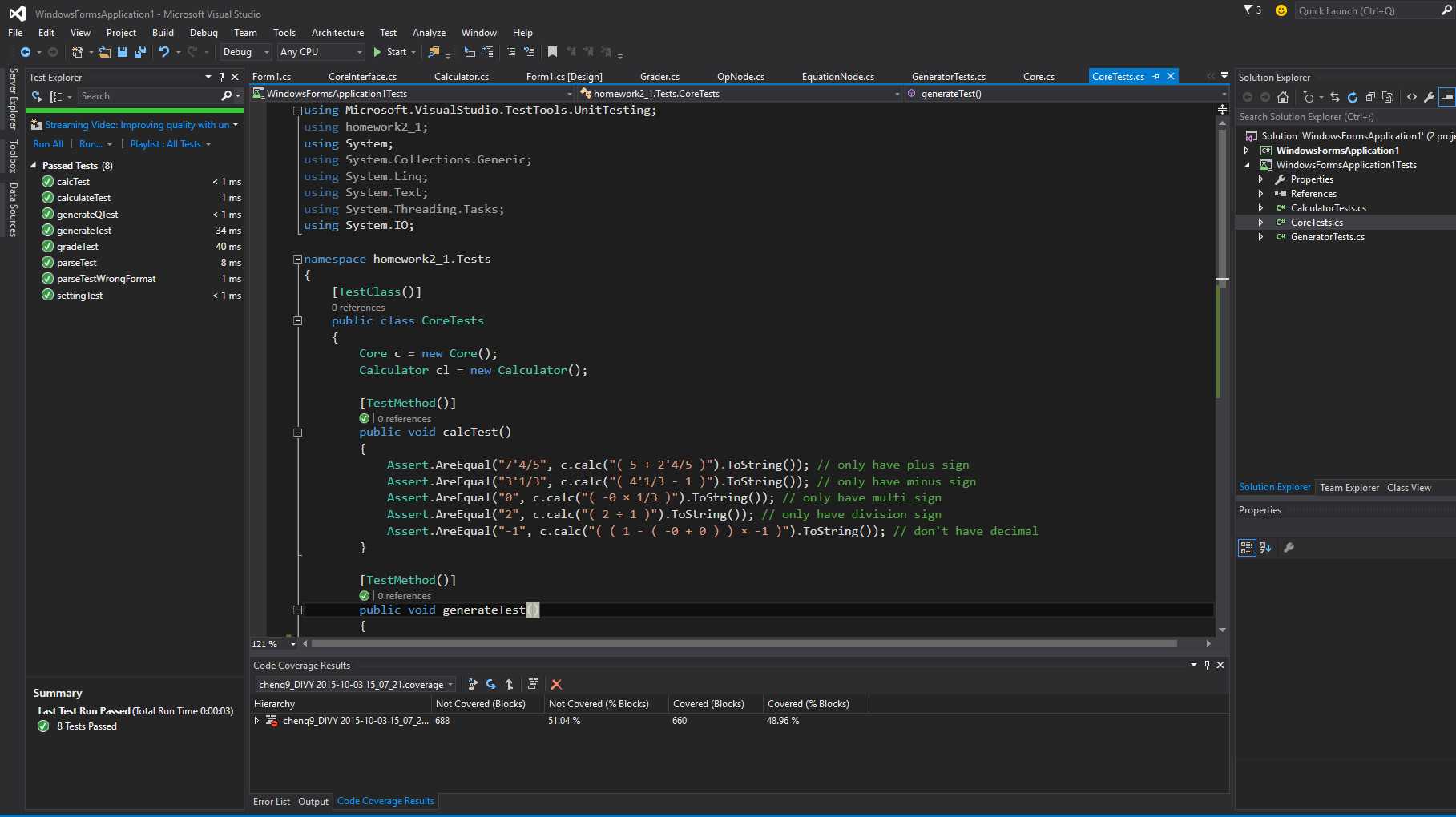Open the Architecture menu
Viewport: 1456px width, 817px height.
(x=337, y=33)
